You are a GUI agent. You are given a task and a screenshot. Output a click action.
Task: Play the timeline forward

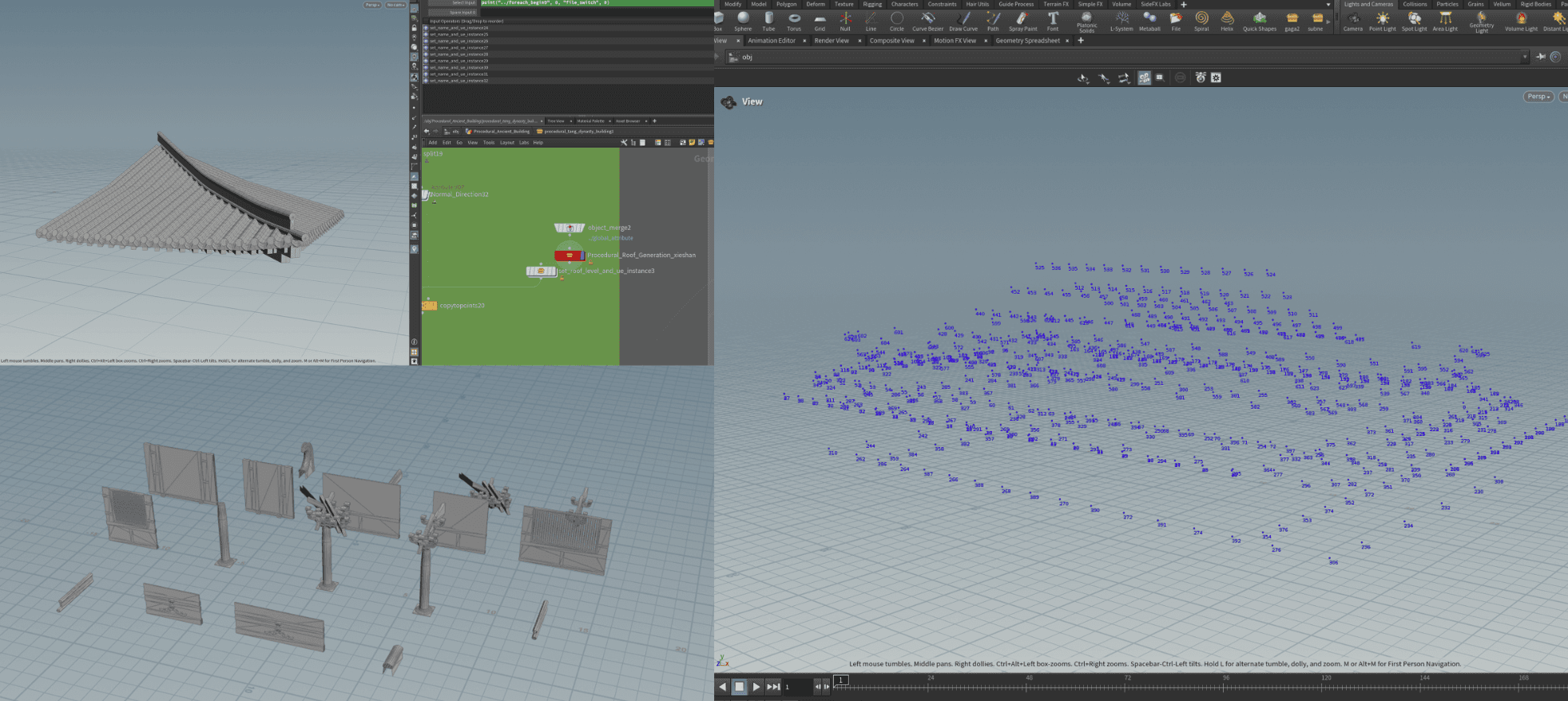[756, 687]
